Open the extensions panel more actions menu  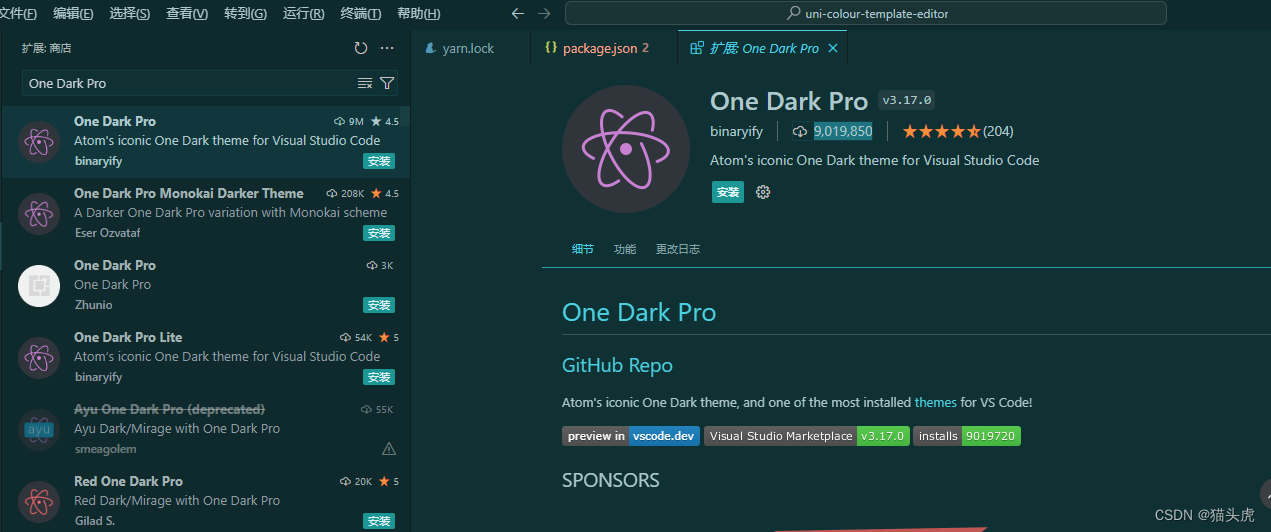(x=387, y=48)
